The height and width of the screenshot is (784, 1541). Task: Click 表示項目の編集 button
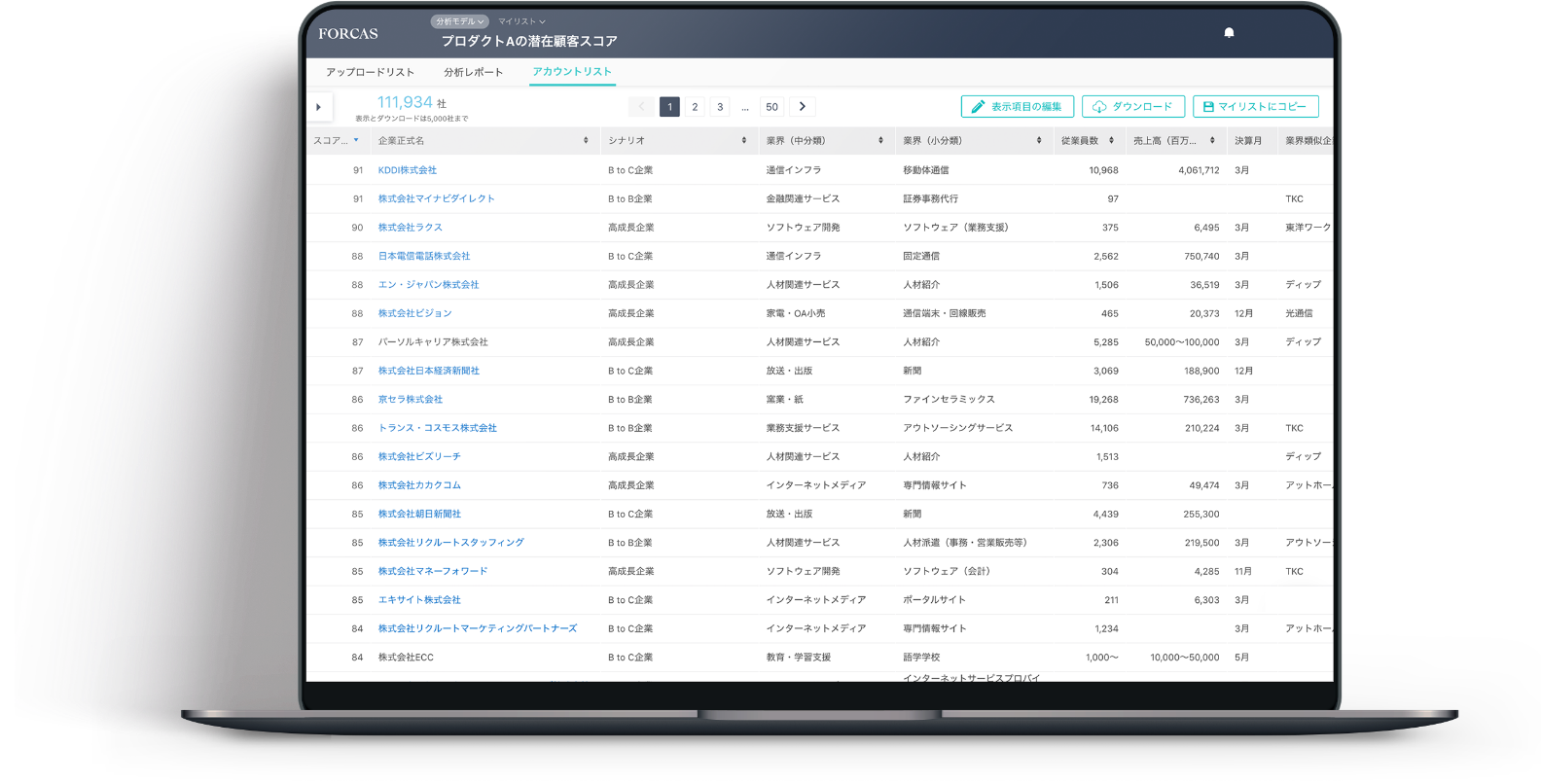(x=1018, y=107)
